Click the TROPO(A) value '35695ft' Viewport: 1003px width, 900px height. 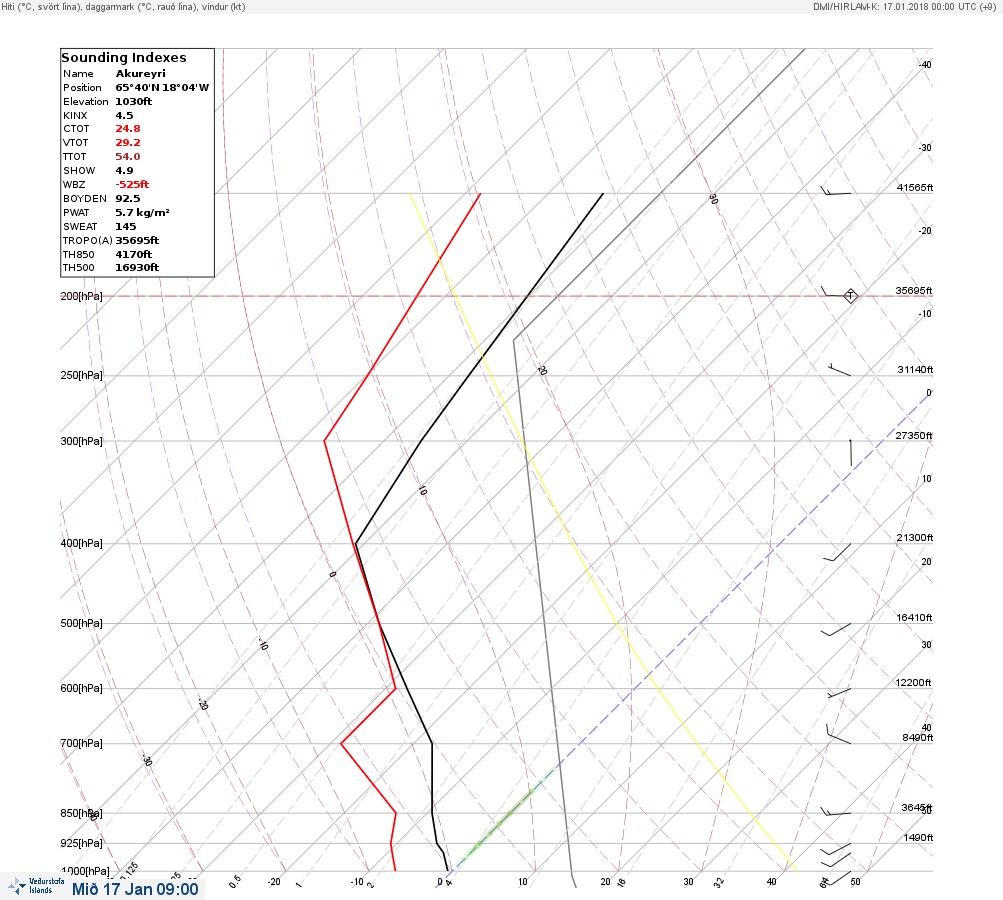coord(137,241)
